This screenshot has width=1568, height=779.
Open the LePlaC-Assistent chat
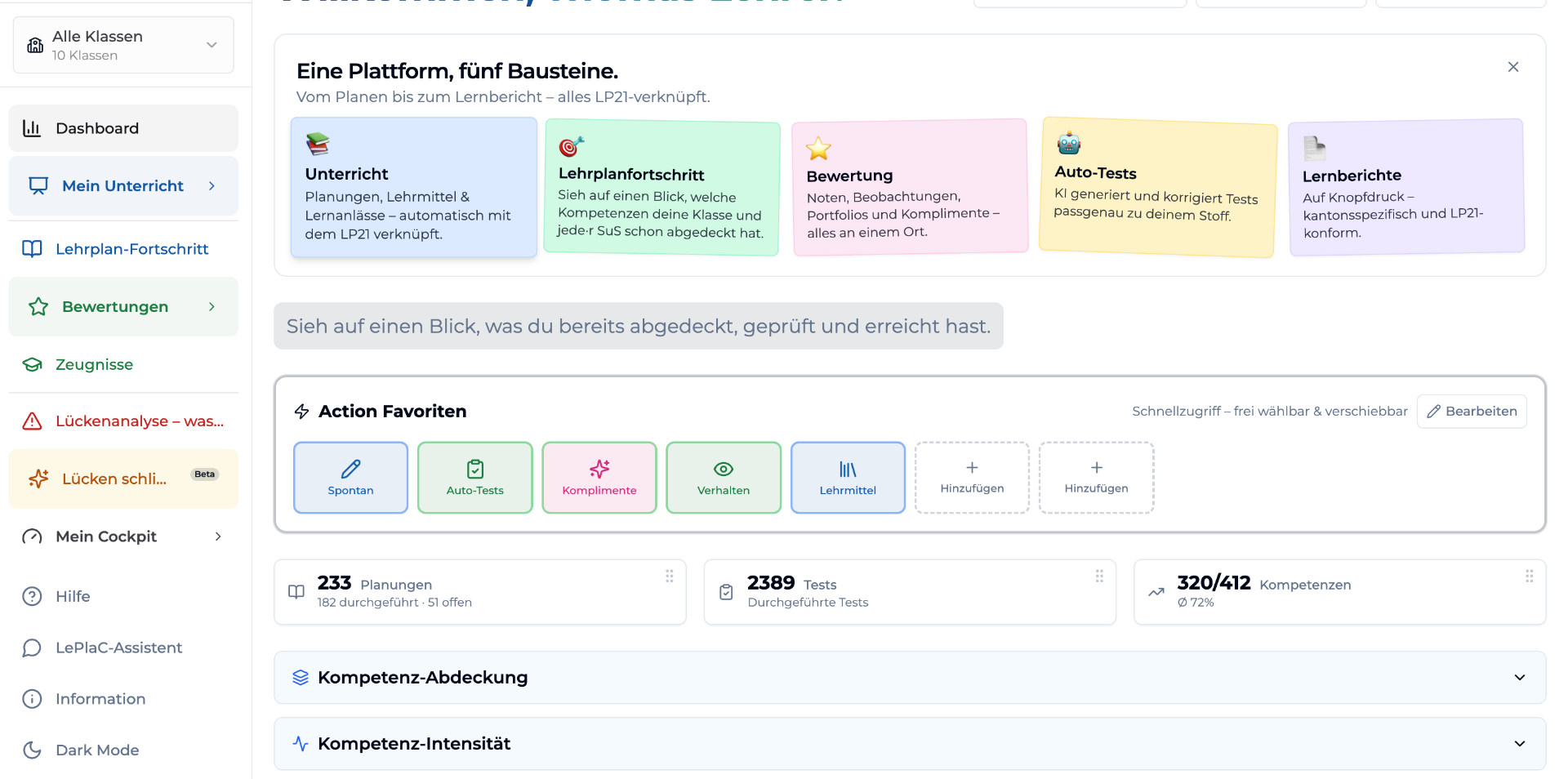123,648
